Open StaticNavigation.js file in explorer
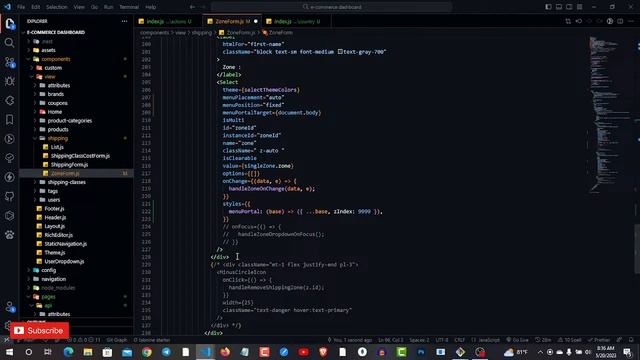The height and width of the screenshot is (360, 640). click(65, 244)
